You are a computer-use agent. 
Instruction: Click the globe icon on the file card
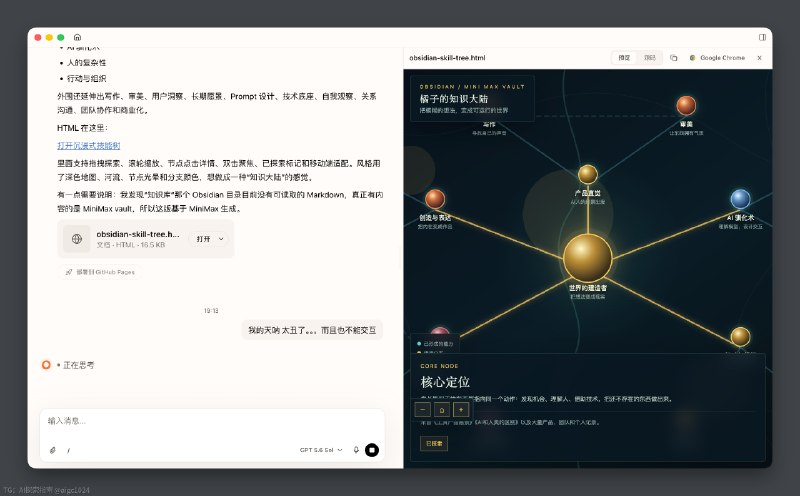(77, 239)
